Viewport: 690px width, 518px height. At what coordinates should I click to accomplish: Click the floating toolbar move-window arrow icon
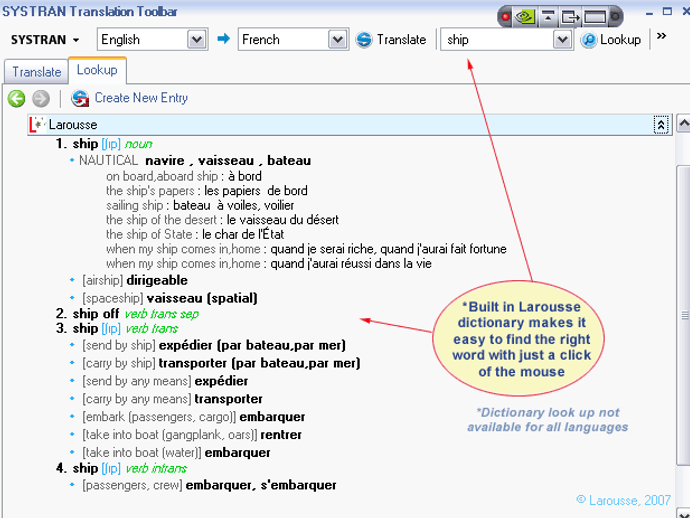[x=571, y=17]
